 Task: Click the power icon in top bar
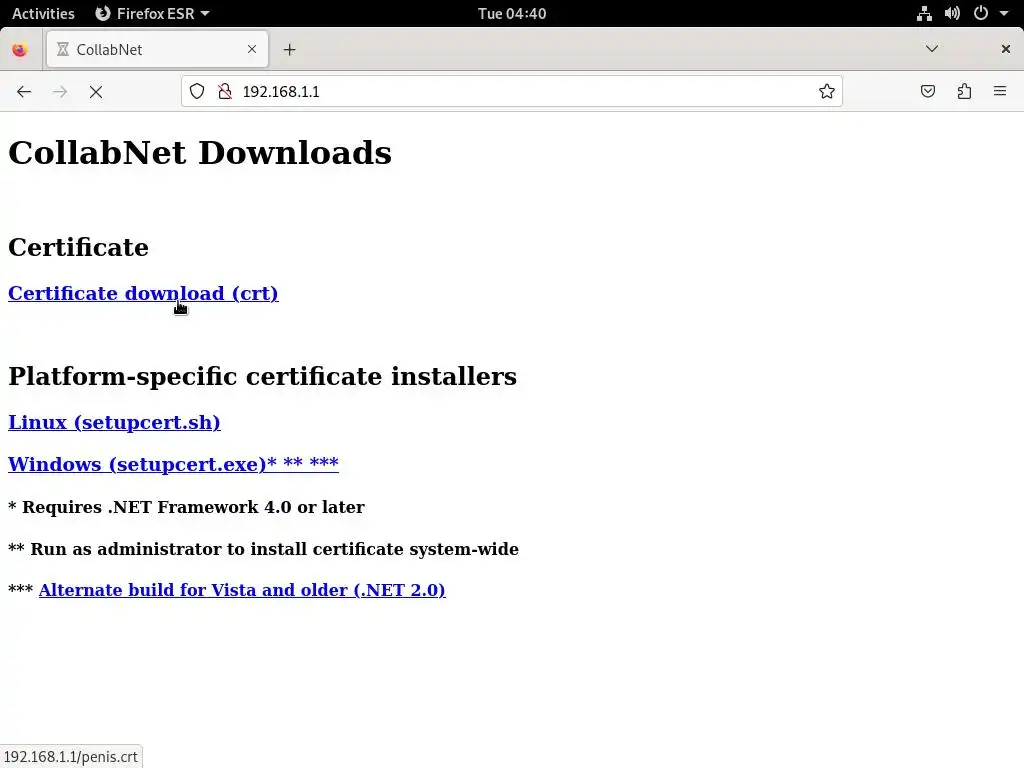(981, 13)
